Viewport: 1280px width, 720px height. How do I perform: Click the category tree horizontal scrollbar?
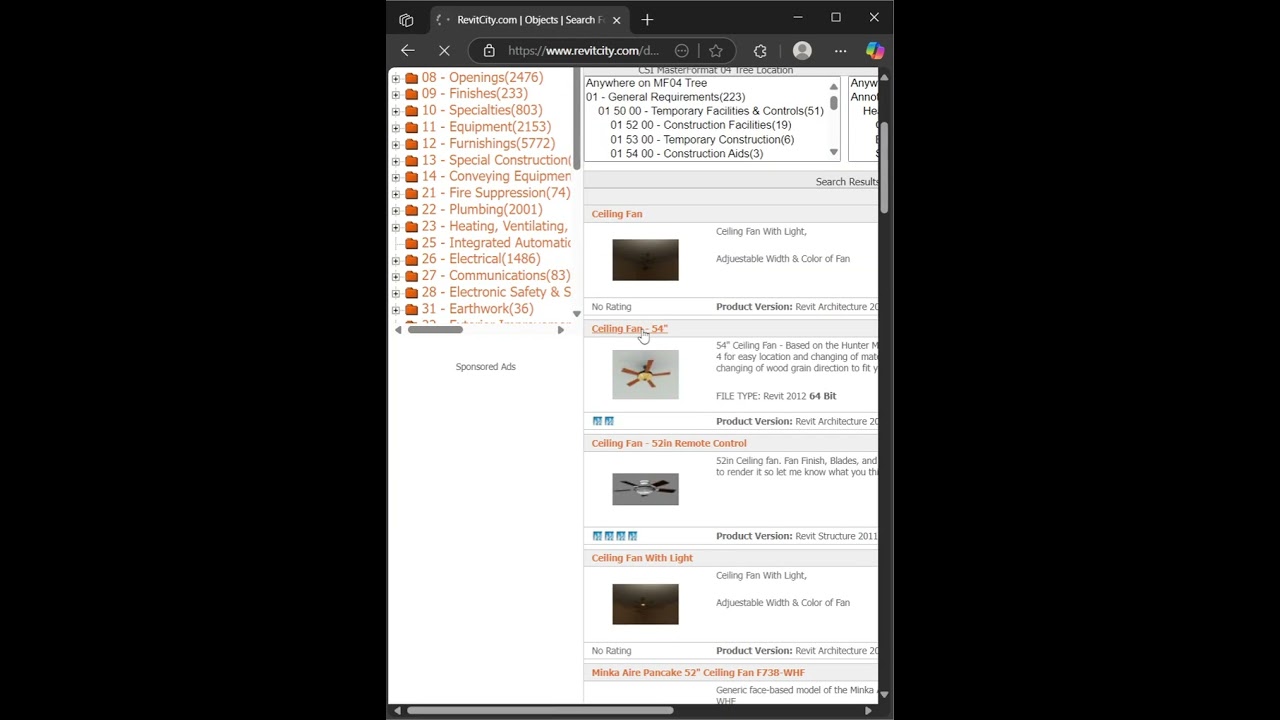(x=435, y=329)
